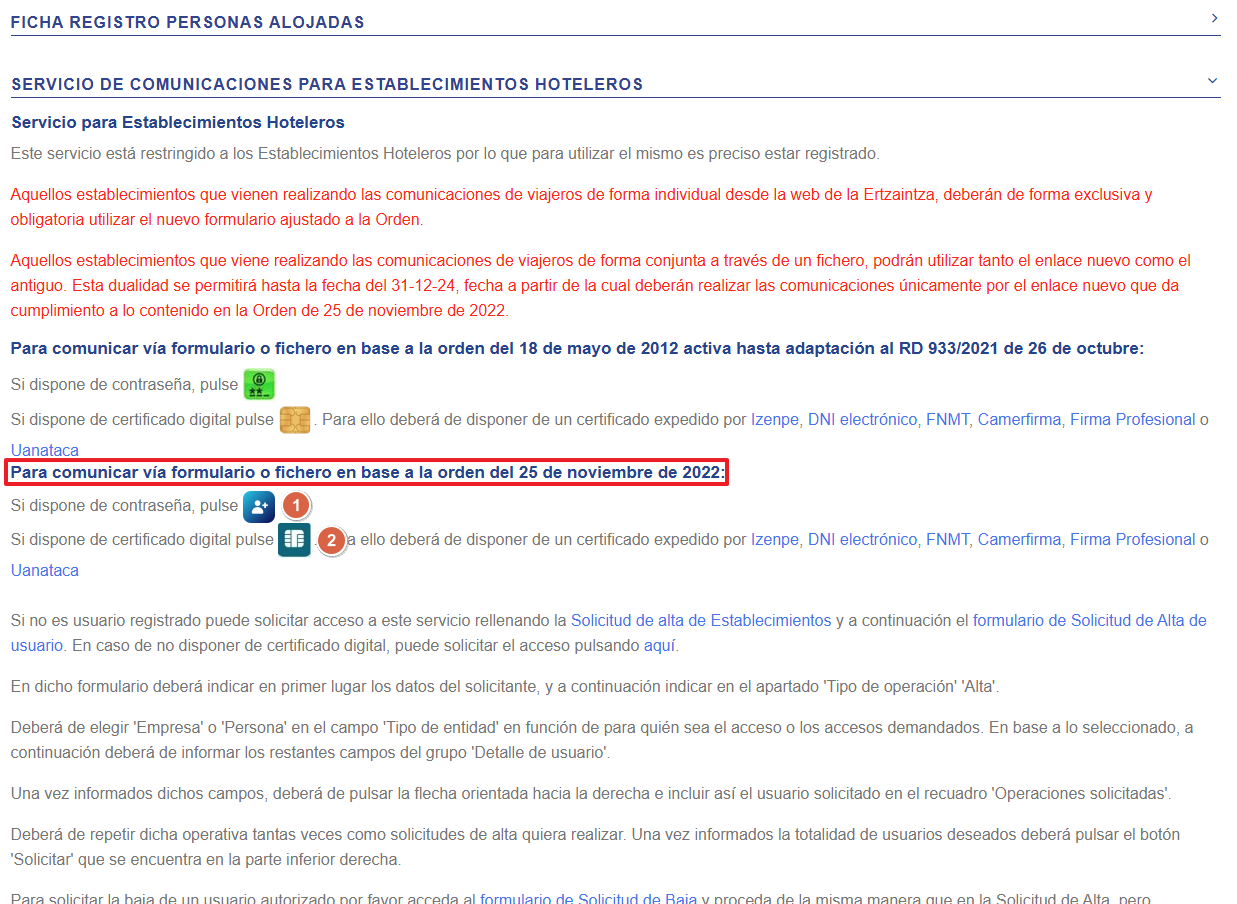1237x904 pixels.
Task: Open 'formulario de Solicitud de Alta de usuario' link
Action: pos(1089,621)
